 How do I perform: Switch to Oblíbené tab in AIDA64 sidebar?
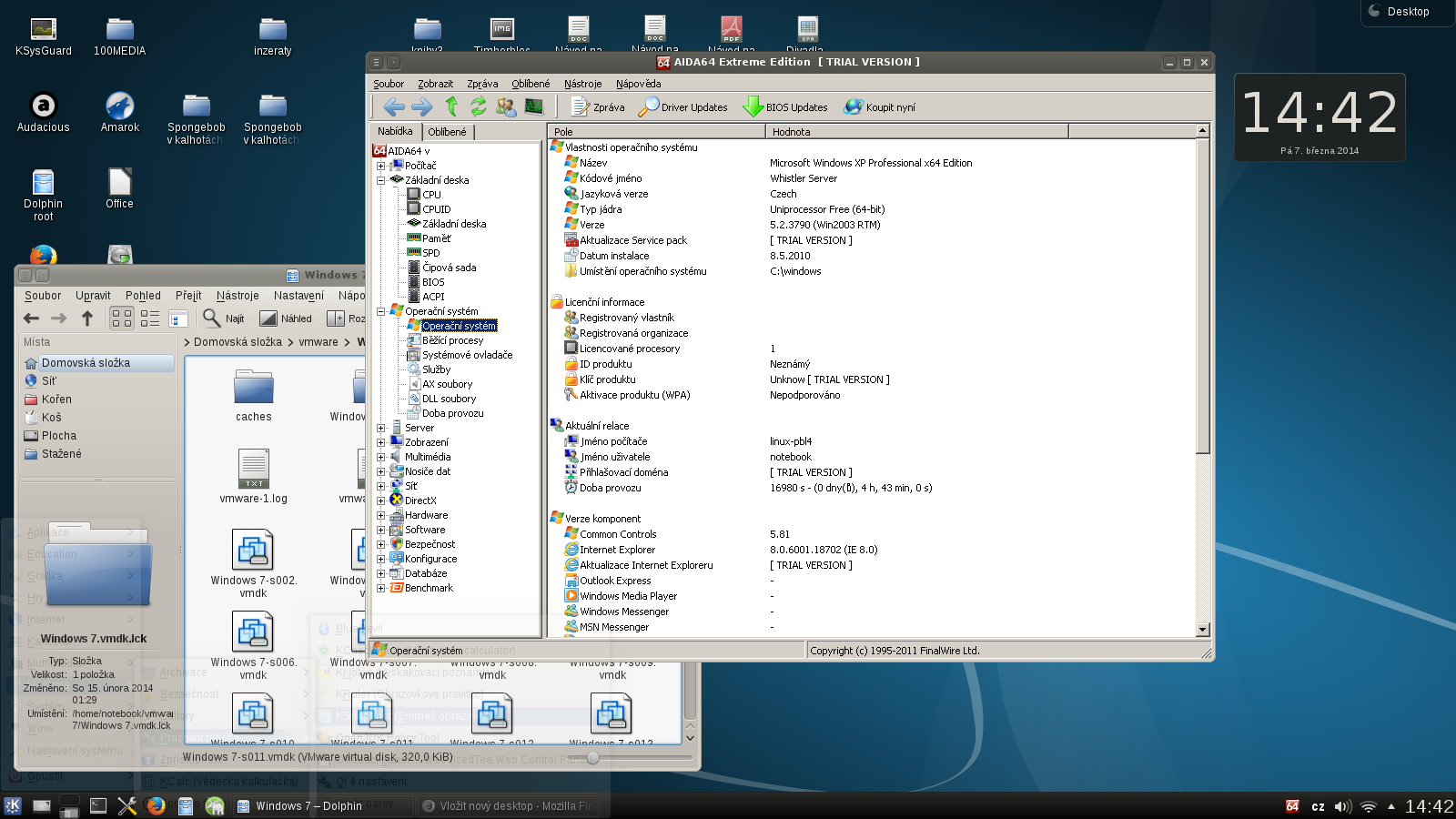pyautogui.click(x=447, y=132)
